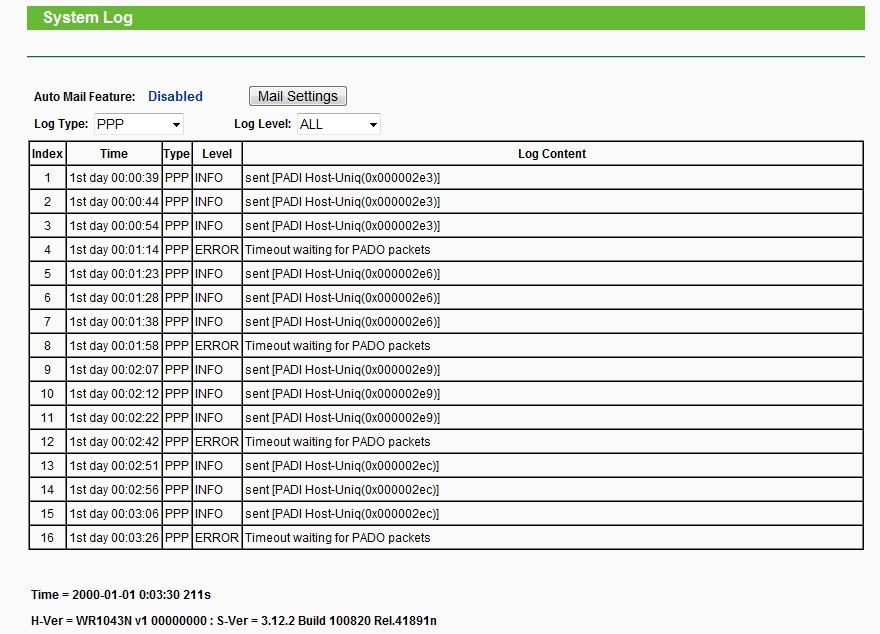Select the Time column header
880x634 pixels.
pos(114,154)
